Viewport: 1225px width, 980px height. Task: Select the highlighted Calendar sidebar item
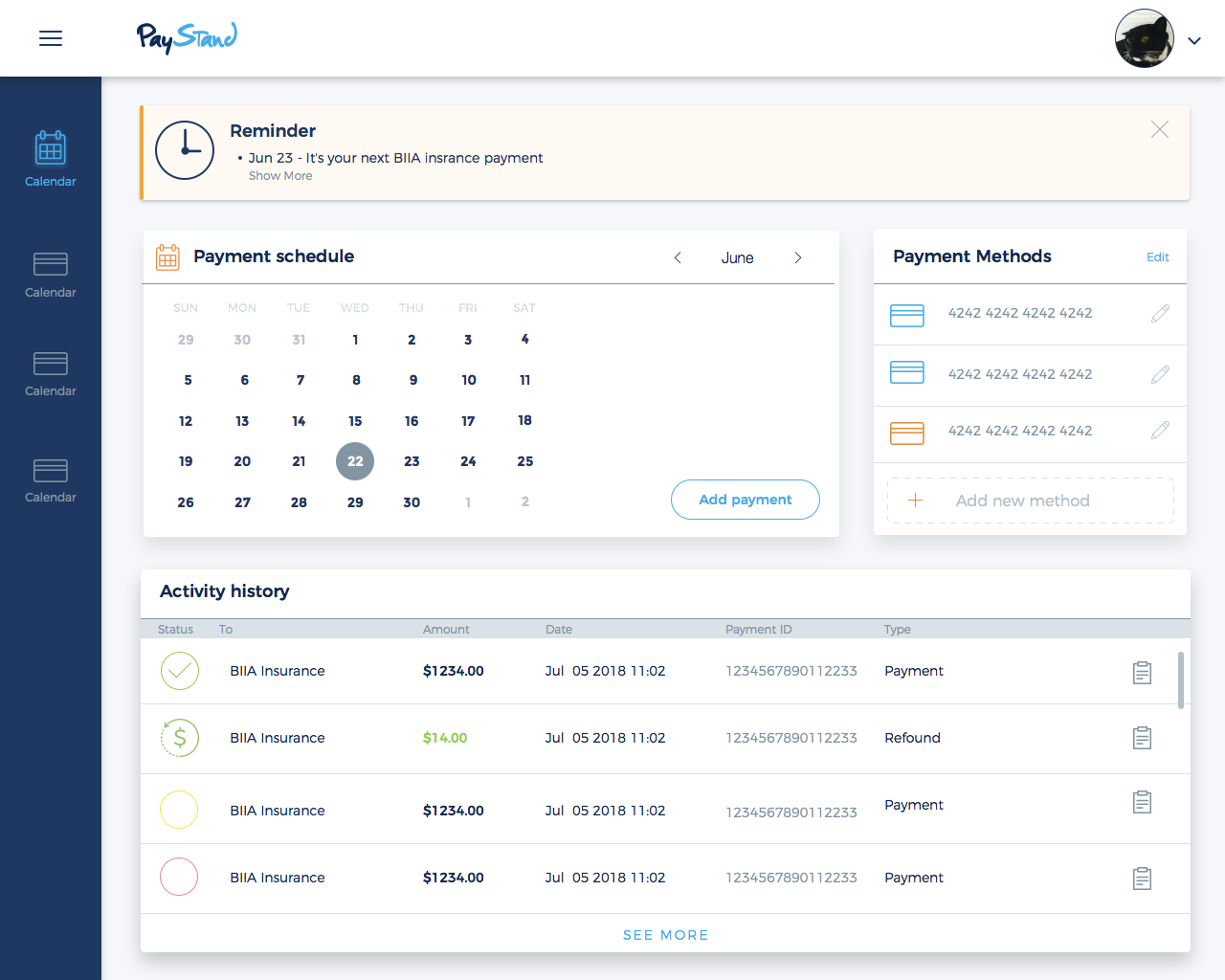(51, 159)
